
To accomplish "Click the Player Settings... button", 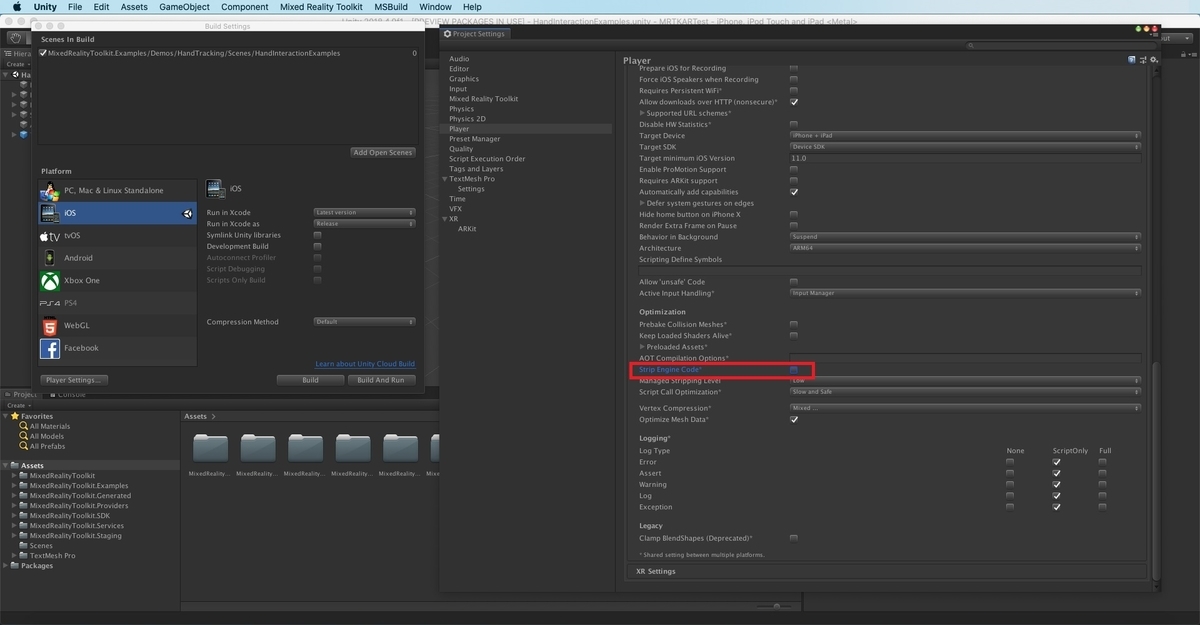I will [x=74, y=380].
